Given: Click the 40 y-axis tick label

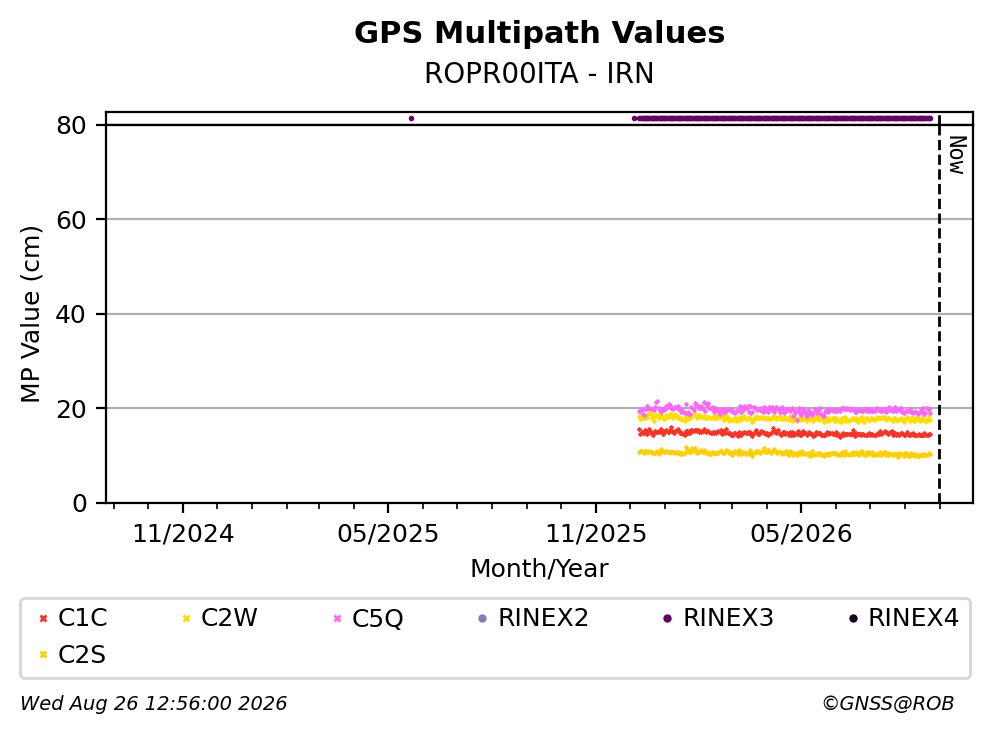Looking at the screenshot, I should pos(71,314).
